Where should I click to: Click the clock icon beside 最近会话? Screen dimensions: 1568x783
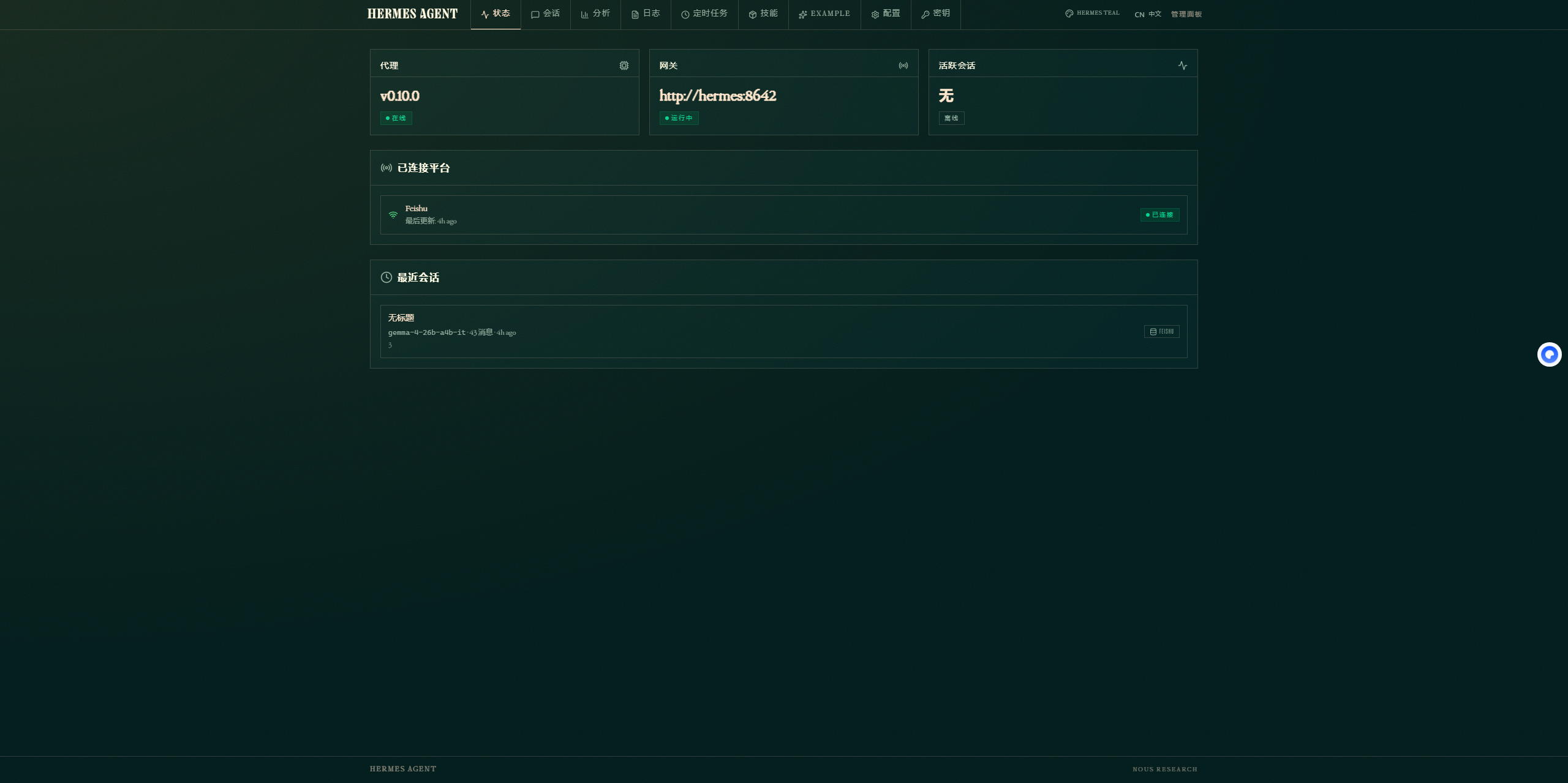click(386, 277)
